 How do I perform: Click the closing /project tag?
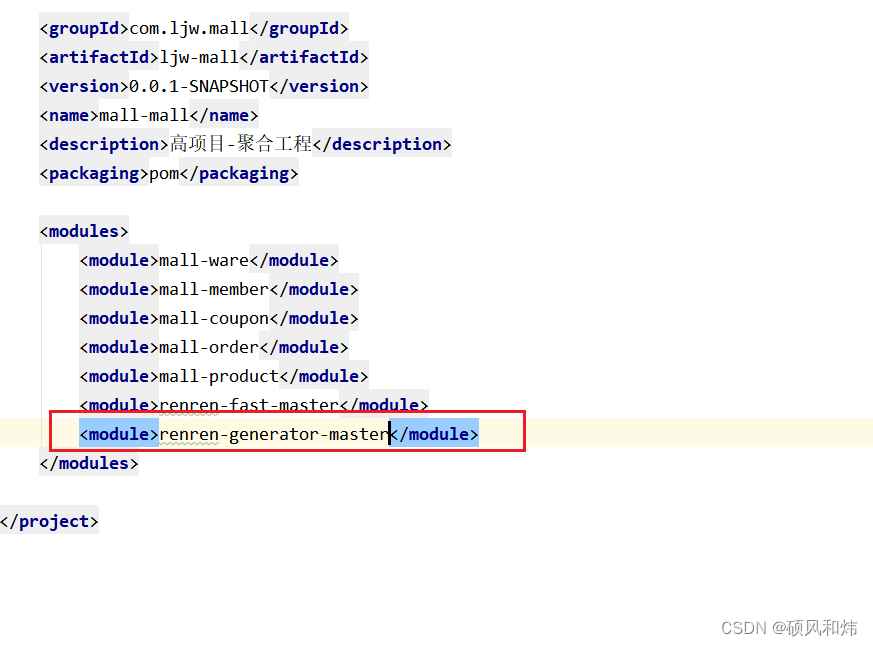(49, 520)
